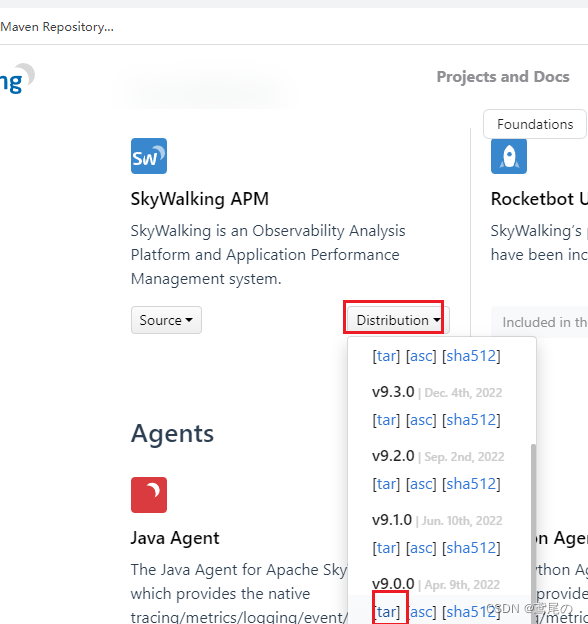Click the topmost sha512 link above v9.3.0
The image size is (588, 624).
471,356
